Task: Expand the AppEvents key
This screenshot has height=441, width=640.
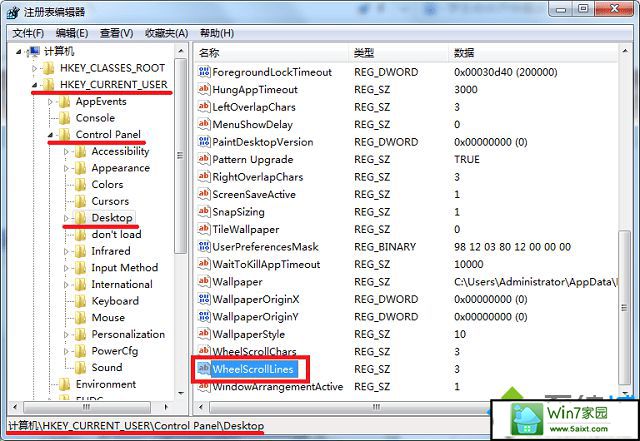Action: pyautogui.click(x=50, y=102)
